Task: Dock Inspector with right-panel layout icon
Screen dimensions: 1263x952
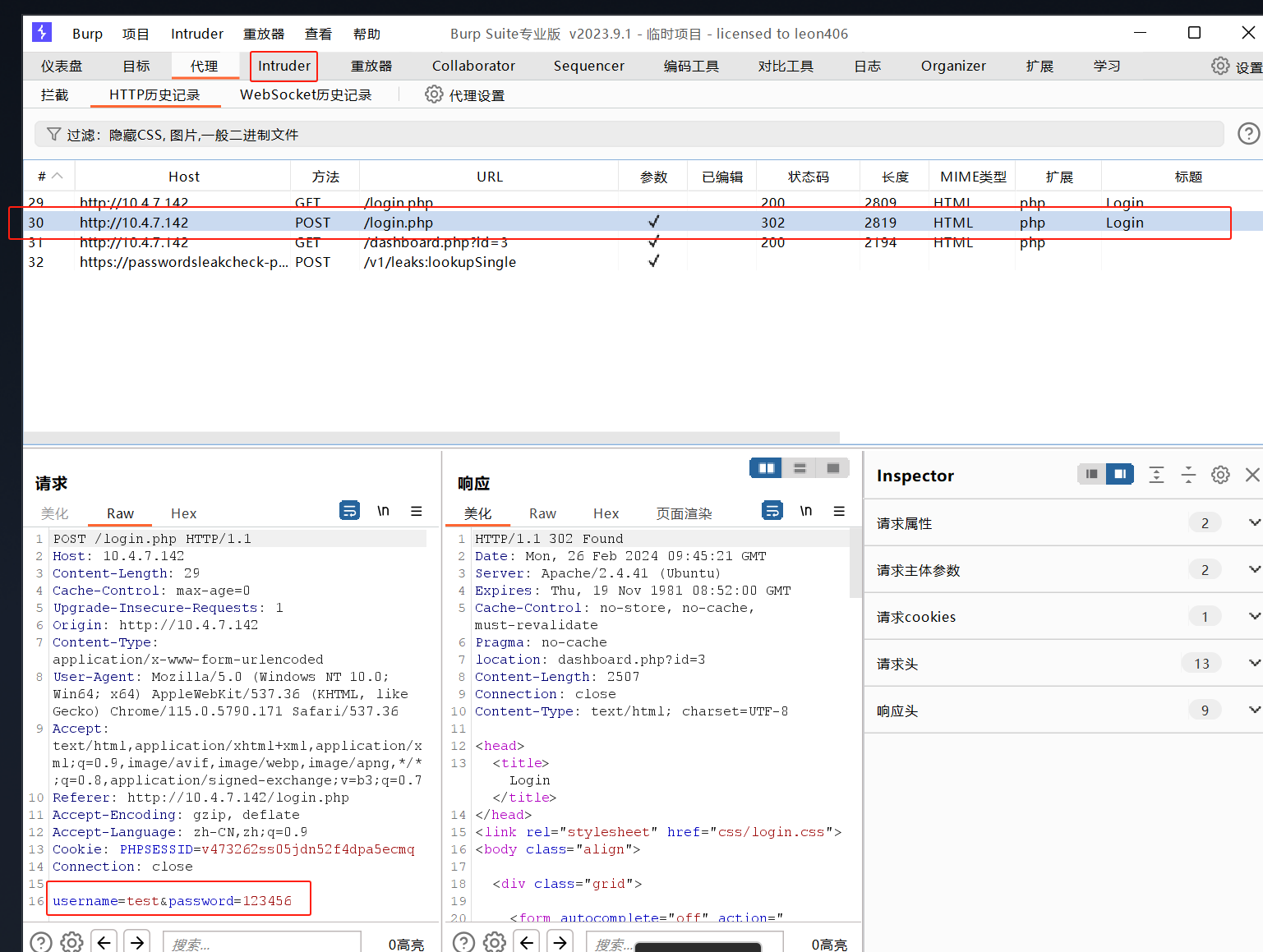Action: coord(1119,474)
